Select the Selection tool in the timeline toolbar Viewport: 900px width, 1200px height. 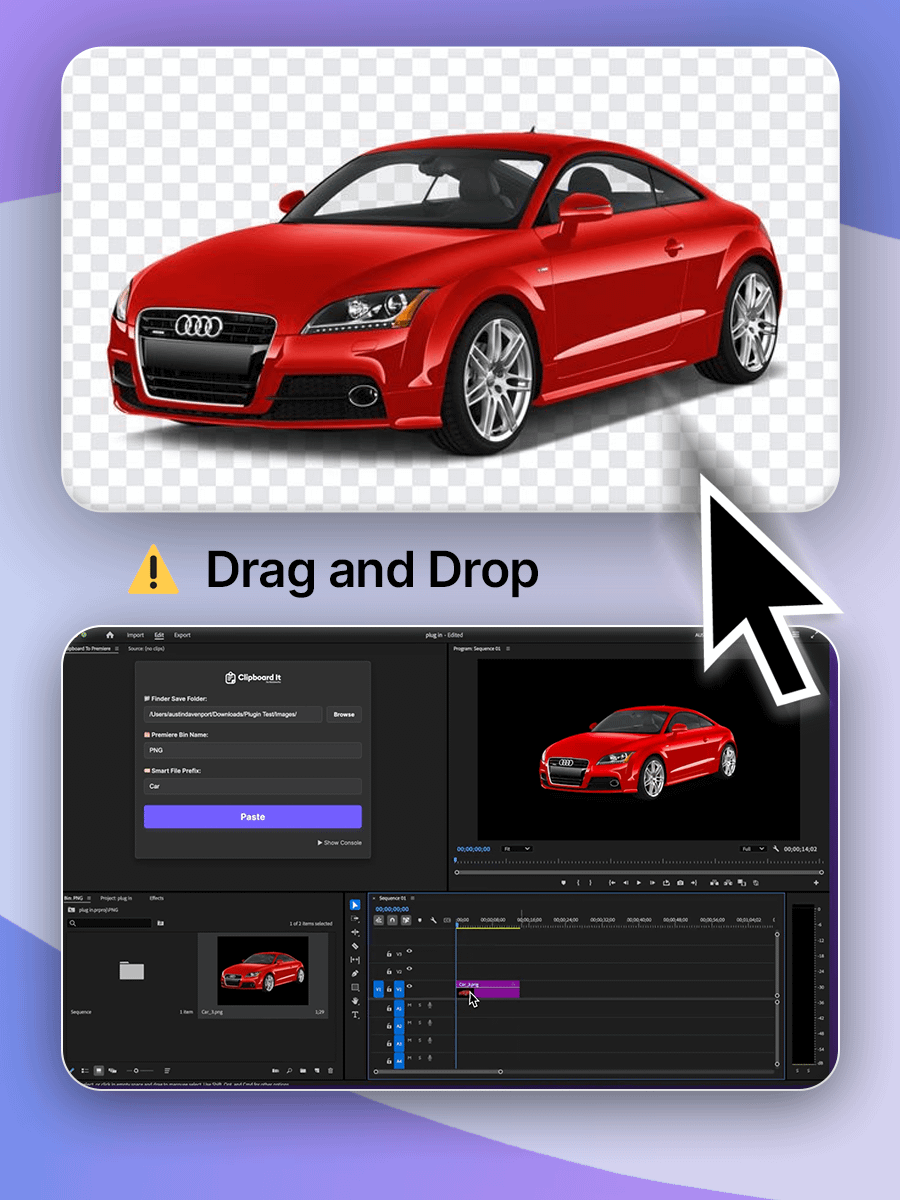click(355, 905)
